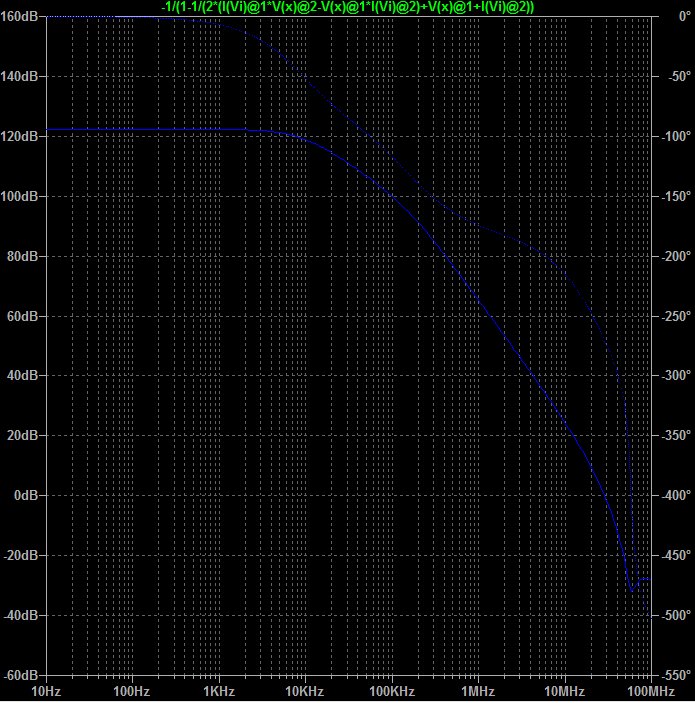Screen dimensions: 695x703
Task: Click the -450° phase axis label
Action: click(677, 555)
